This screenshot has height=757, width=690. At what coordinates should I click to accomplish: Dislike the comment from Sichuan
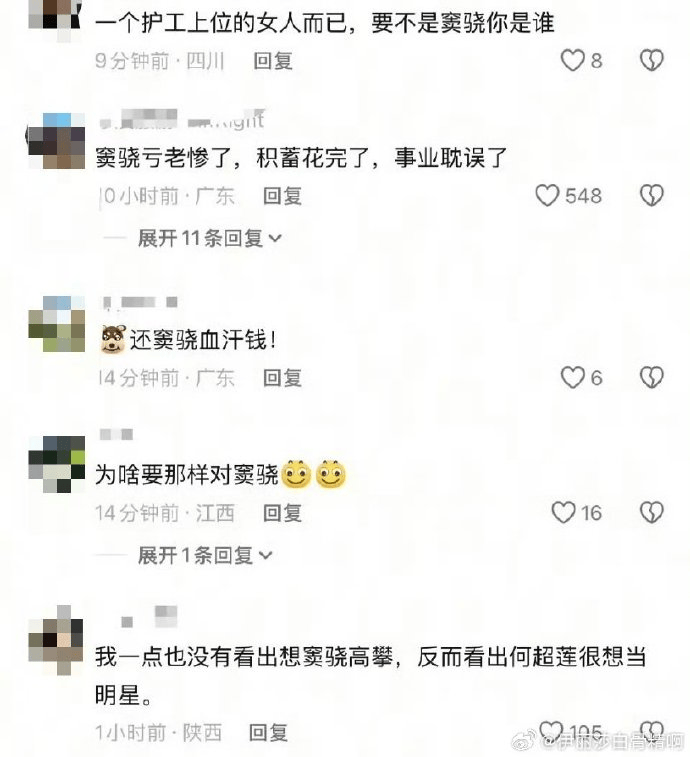pos(652,60)
